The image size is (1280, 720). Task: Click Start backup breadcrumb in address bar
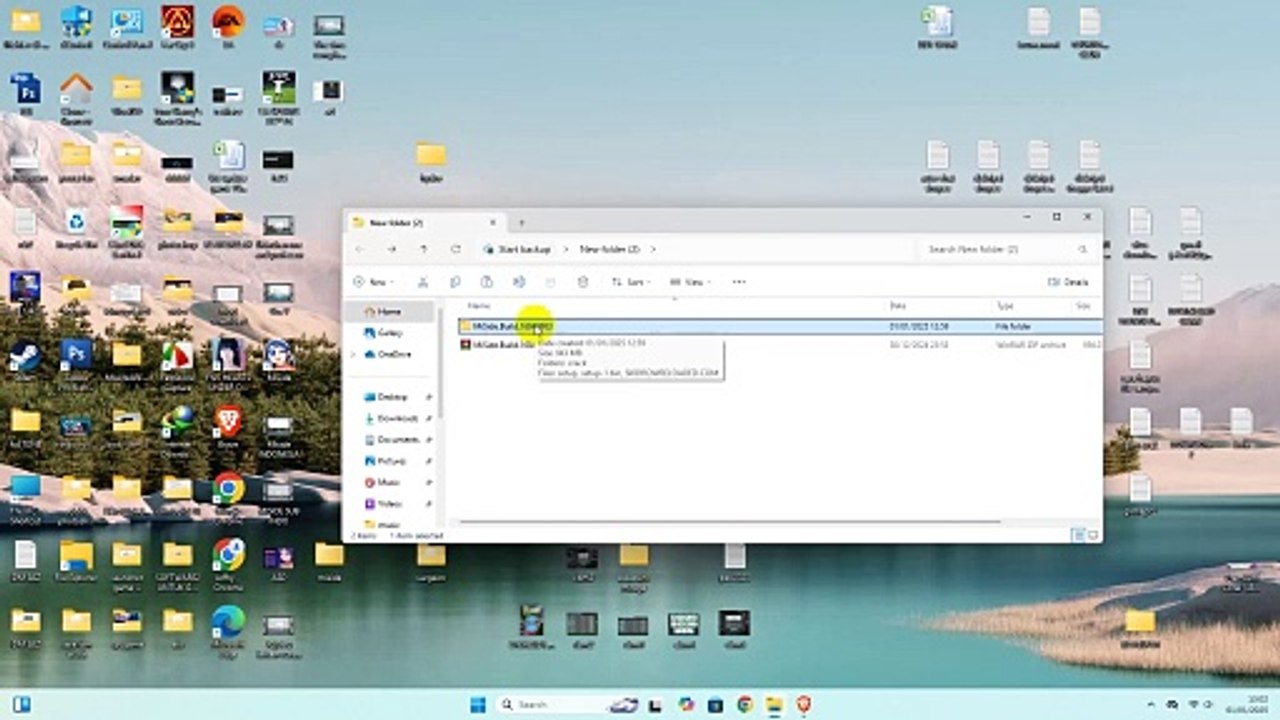tap(524, 249)
